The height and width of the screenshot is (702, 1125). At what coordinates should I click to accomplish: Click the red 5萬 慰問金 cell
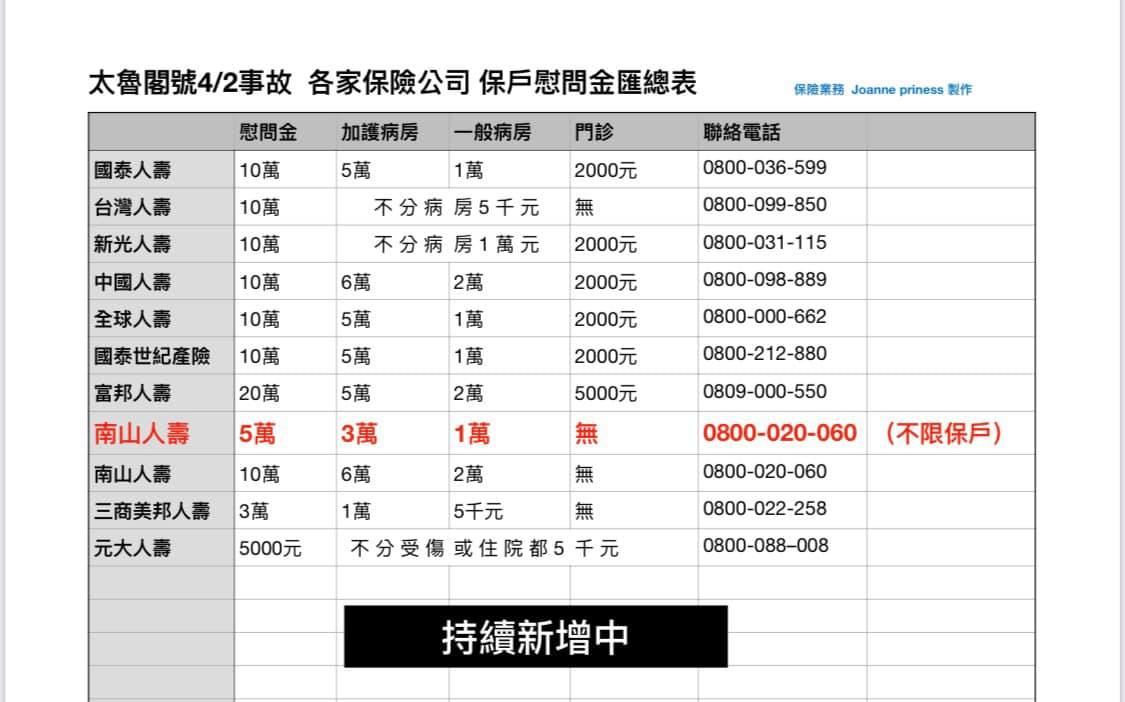(257, 434)
